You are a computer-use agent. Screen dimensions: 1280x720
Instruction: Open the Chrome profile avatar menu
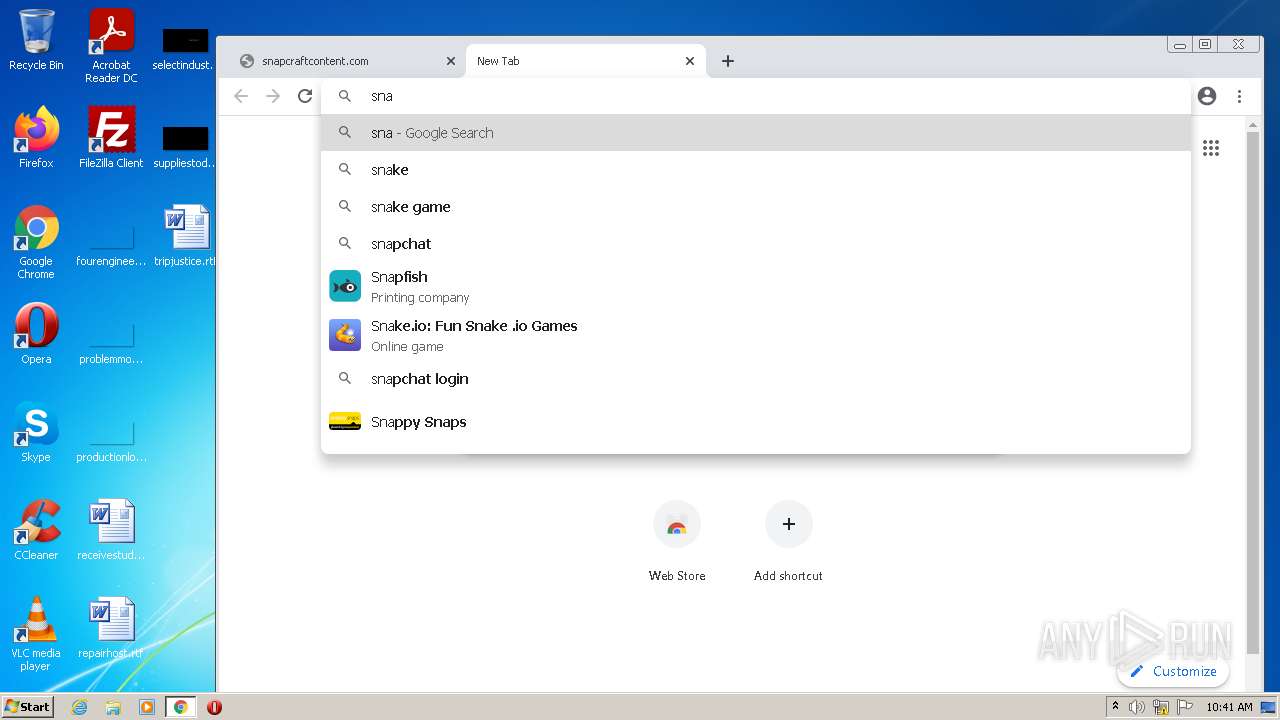point(1207,96)
